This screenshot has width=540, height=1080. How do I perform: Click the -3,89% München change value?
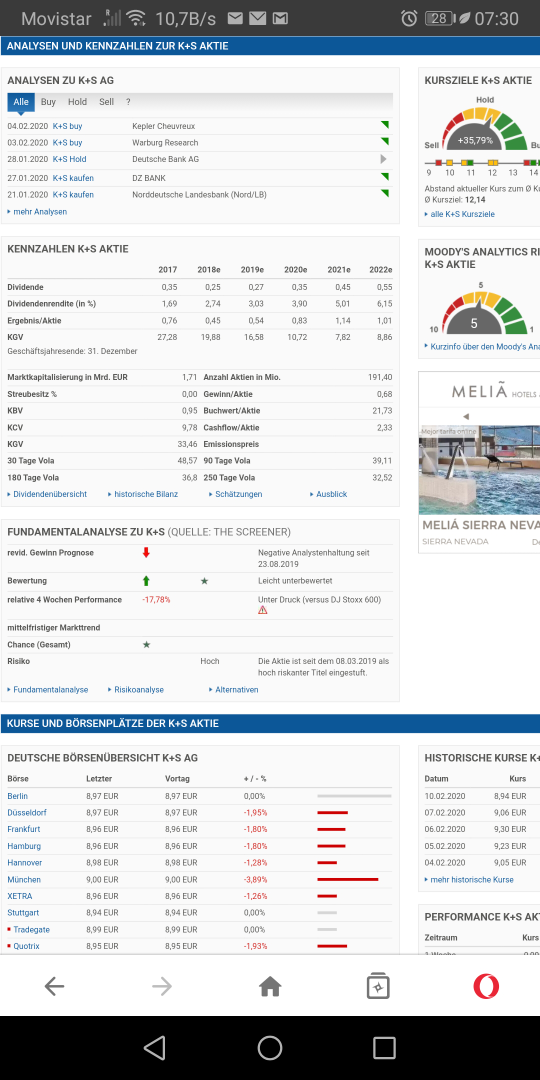[255, 879]
